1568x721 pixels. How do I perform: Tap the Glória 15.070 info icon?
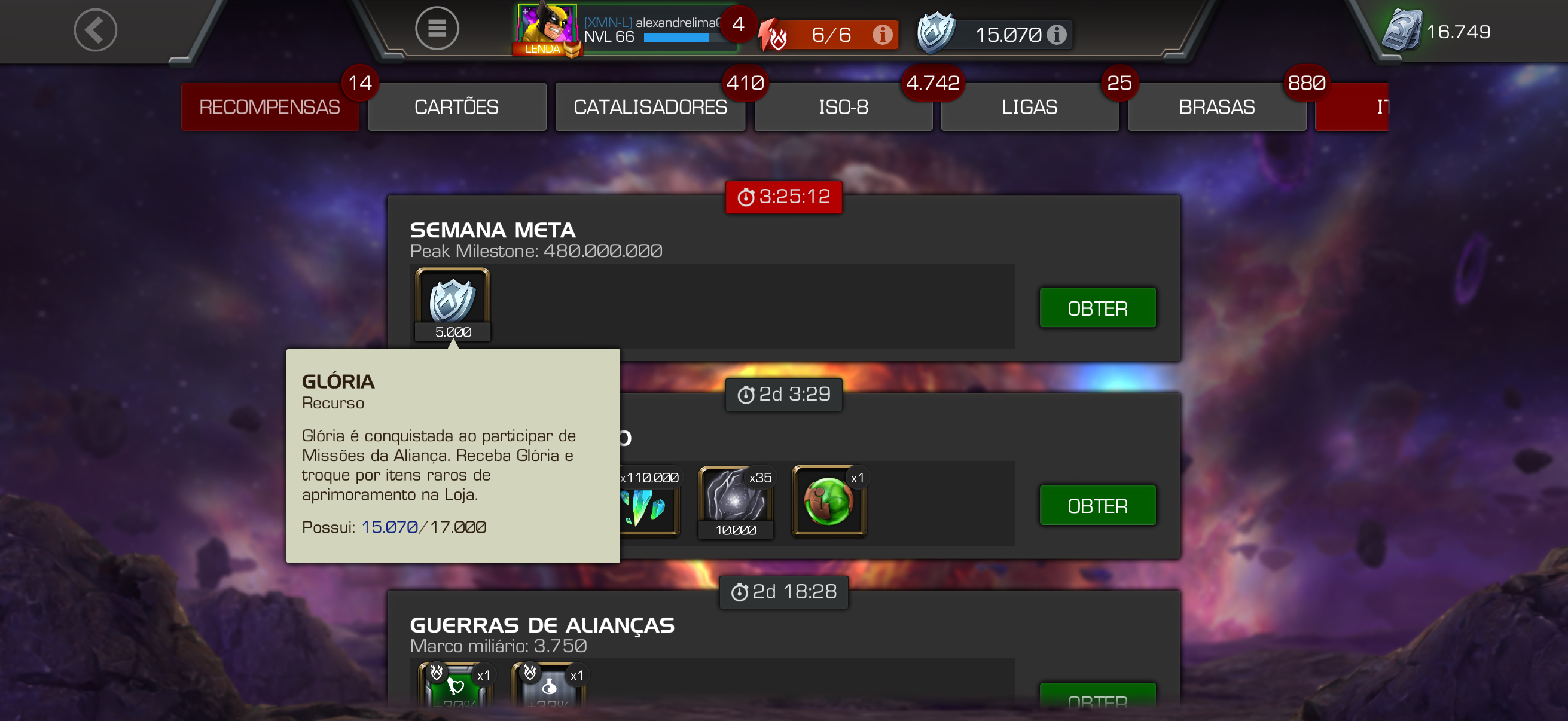(x=1056, y=35)
